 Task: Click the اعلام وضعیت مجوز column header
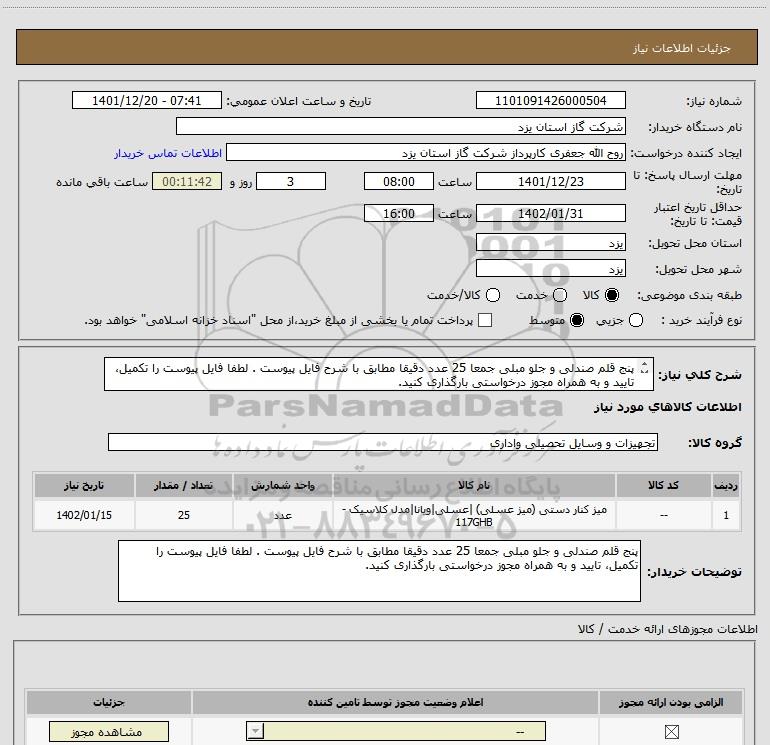point(395,702)
